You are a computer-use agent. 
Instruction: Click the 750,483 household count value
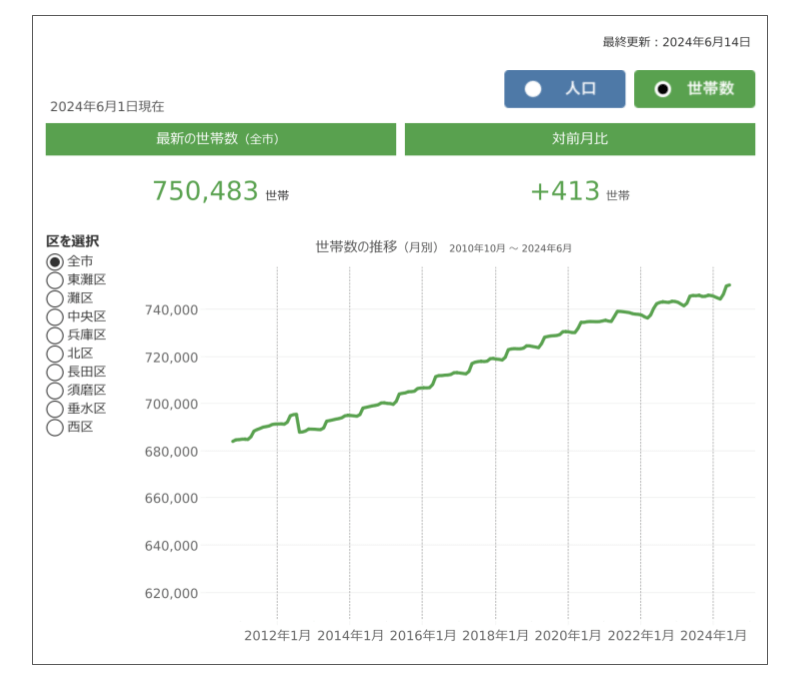206,191
